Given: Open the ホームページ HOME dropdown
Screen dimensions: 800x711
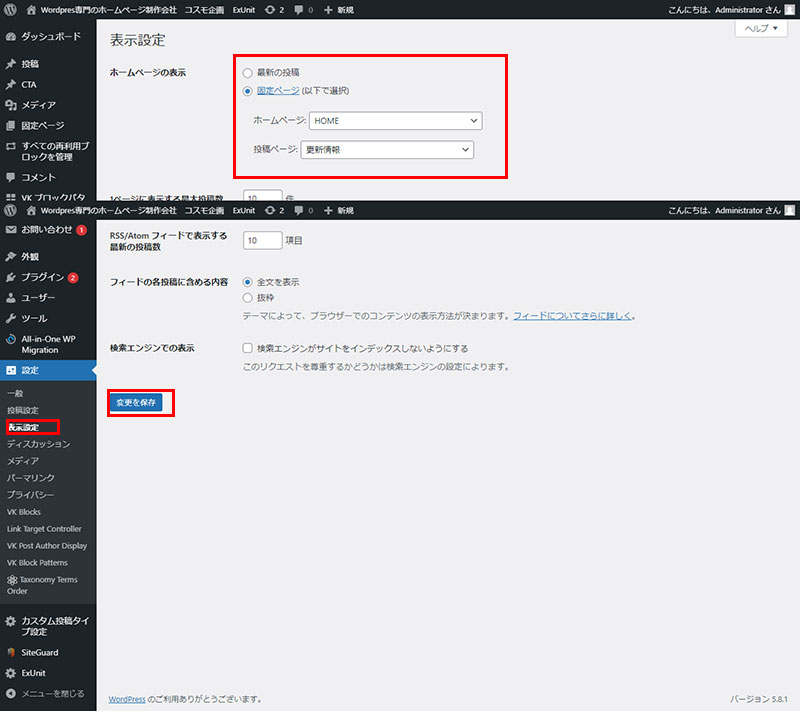Looking at the screenshot, I should [x=395, y=121].
